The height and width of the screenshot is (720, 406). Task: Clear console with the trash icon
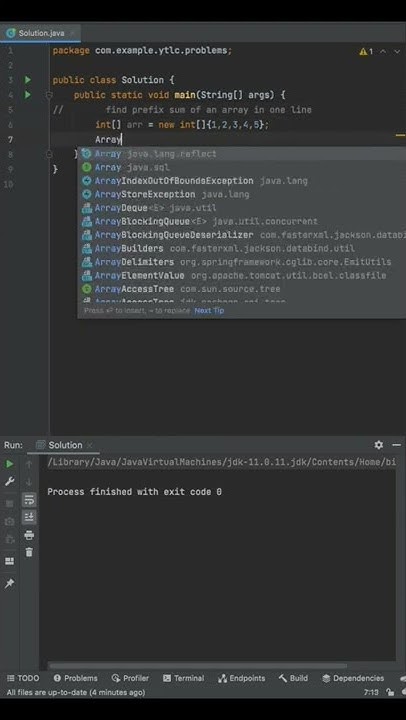29,552
